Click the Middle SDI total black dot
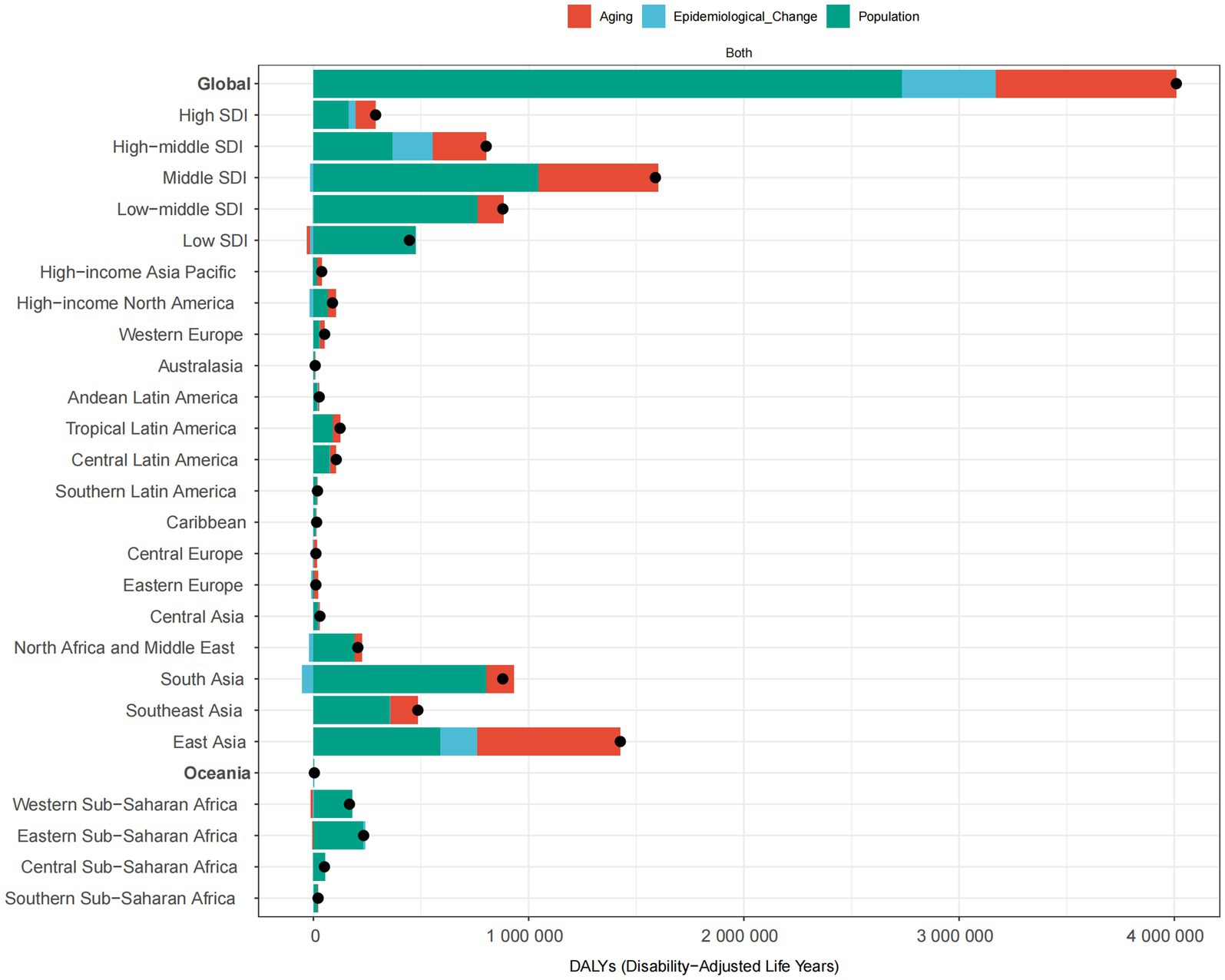This screenshot has height=980, width=1225. (655, 178)
